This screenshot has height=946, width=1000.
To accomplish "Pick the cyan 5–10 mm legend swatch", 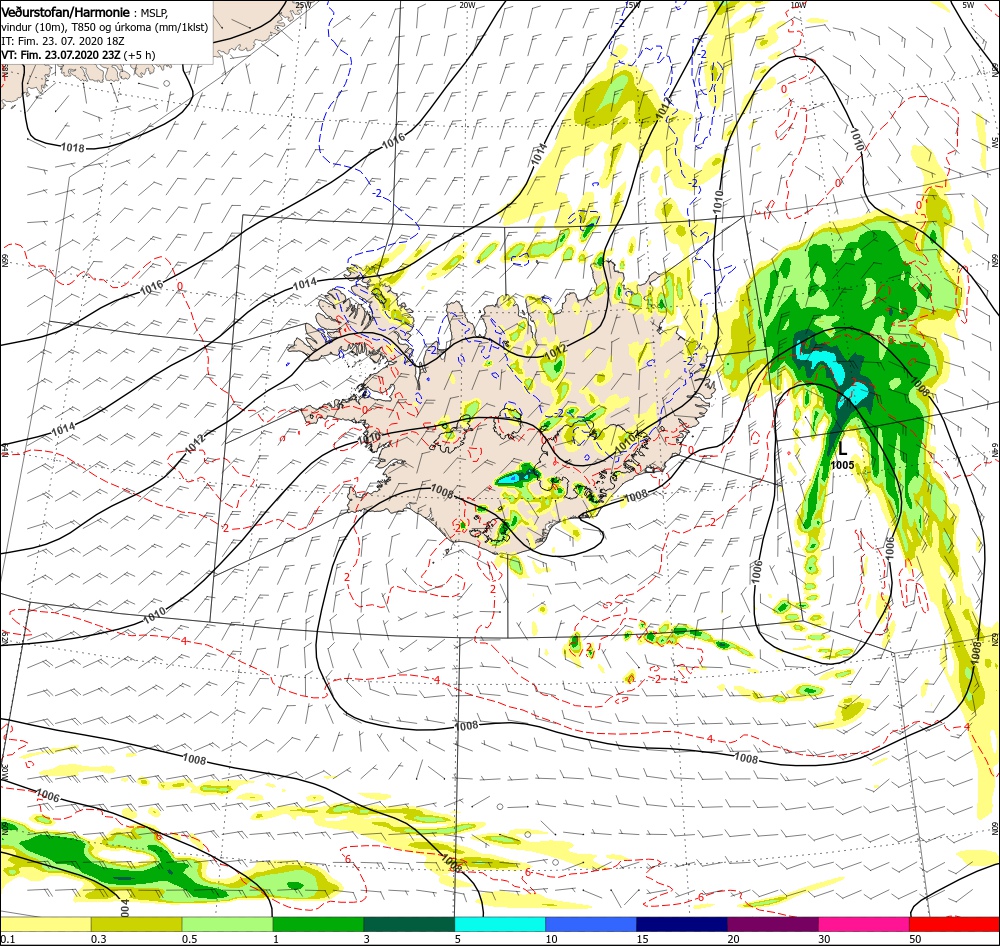I will pyautogui.click(x=500, y=924).
